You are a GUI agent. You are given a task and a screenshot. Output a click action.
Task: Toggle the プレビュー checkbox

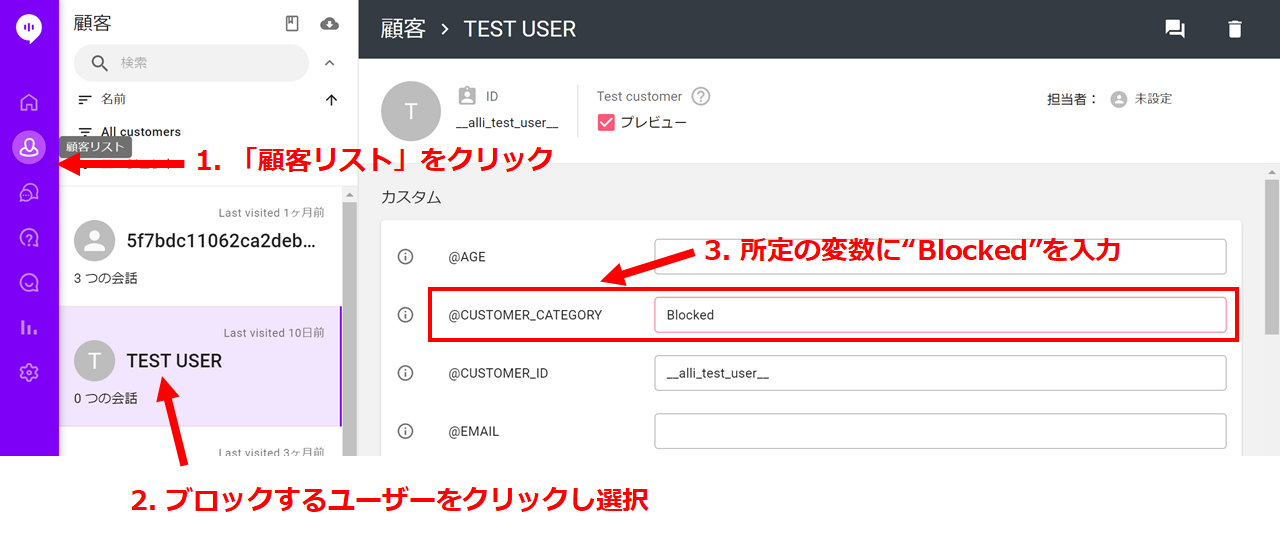click(x=606, y=122)
